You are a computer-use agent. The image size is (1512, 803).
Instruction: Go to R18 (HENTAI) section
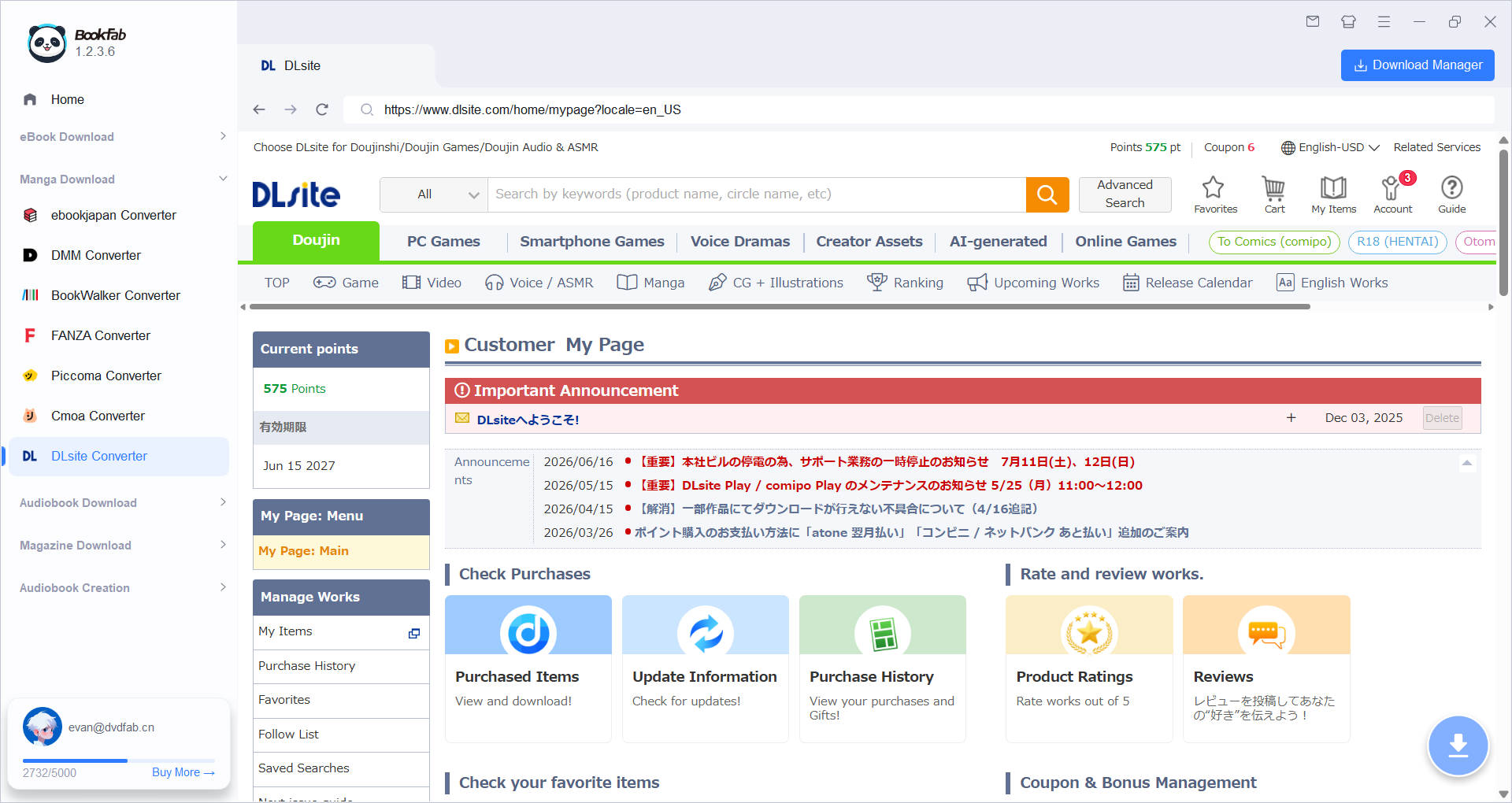tap(1397, 242)
